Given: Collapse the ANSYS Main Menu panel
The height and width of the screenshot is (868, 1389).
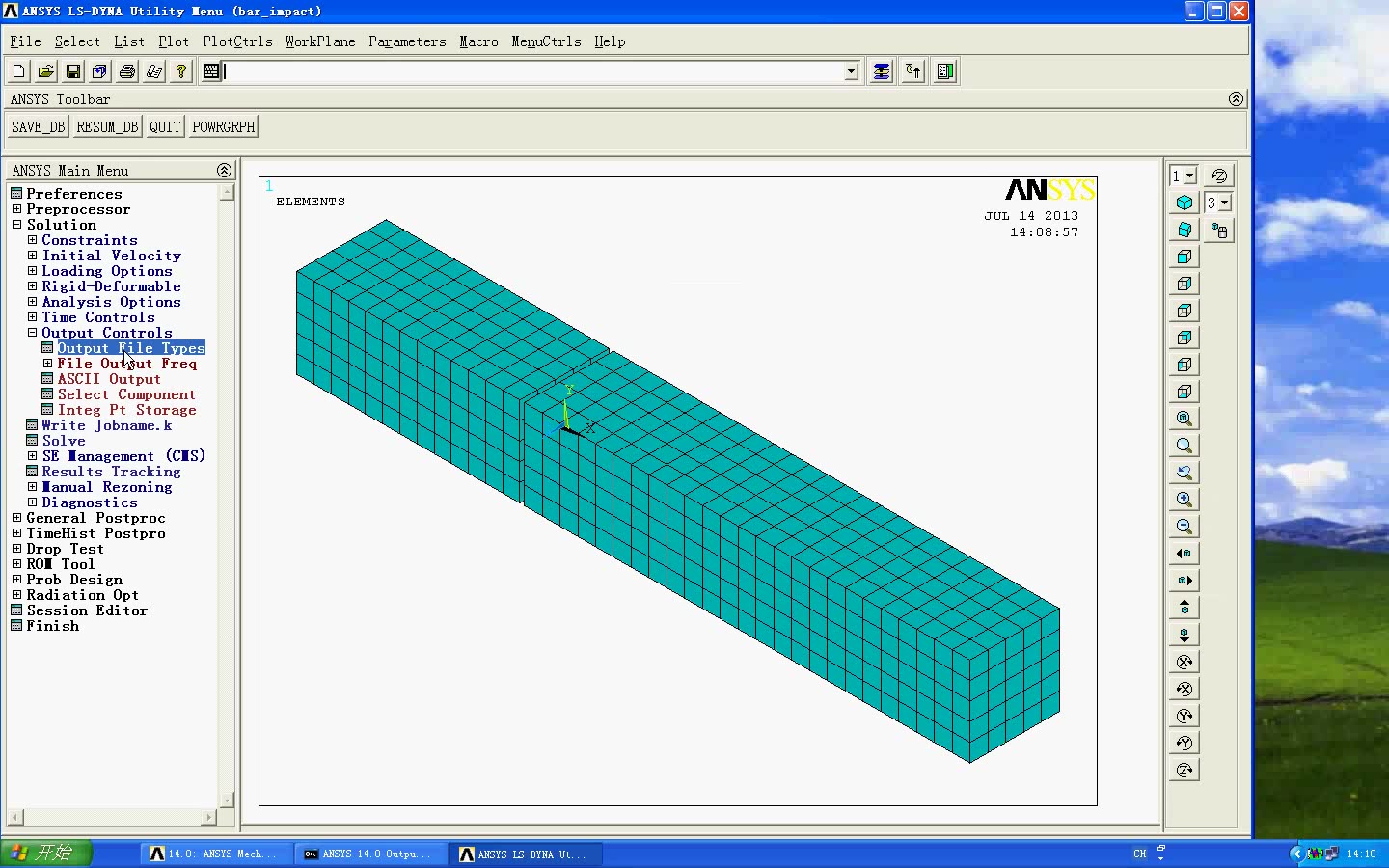Looking at the screenshot, I should tap(224, 170).
